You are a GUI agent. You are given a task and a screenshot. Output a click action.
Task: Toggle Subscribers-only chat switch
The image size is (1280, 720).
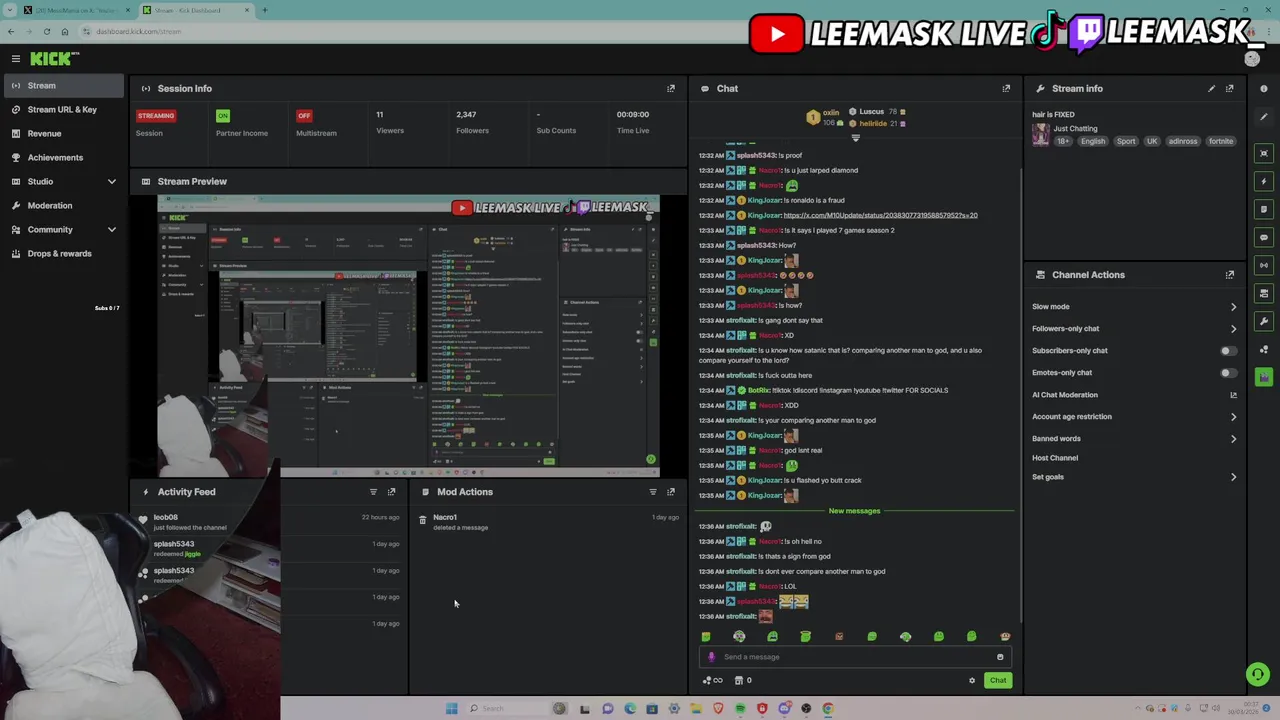[1227, 351]
